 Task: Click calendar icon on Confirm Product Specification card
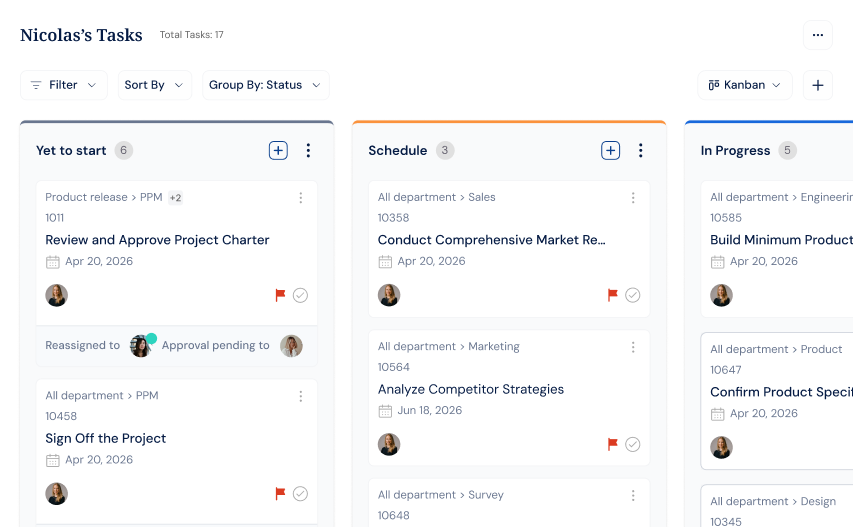[x=718, y=414]
